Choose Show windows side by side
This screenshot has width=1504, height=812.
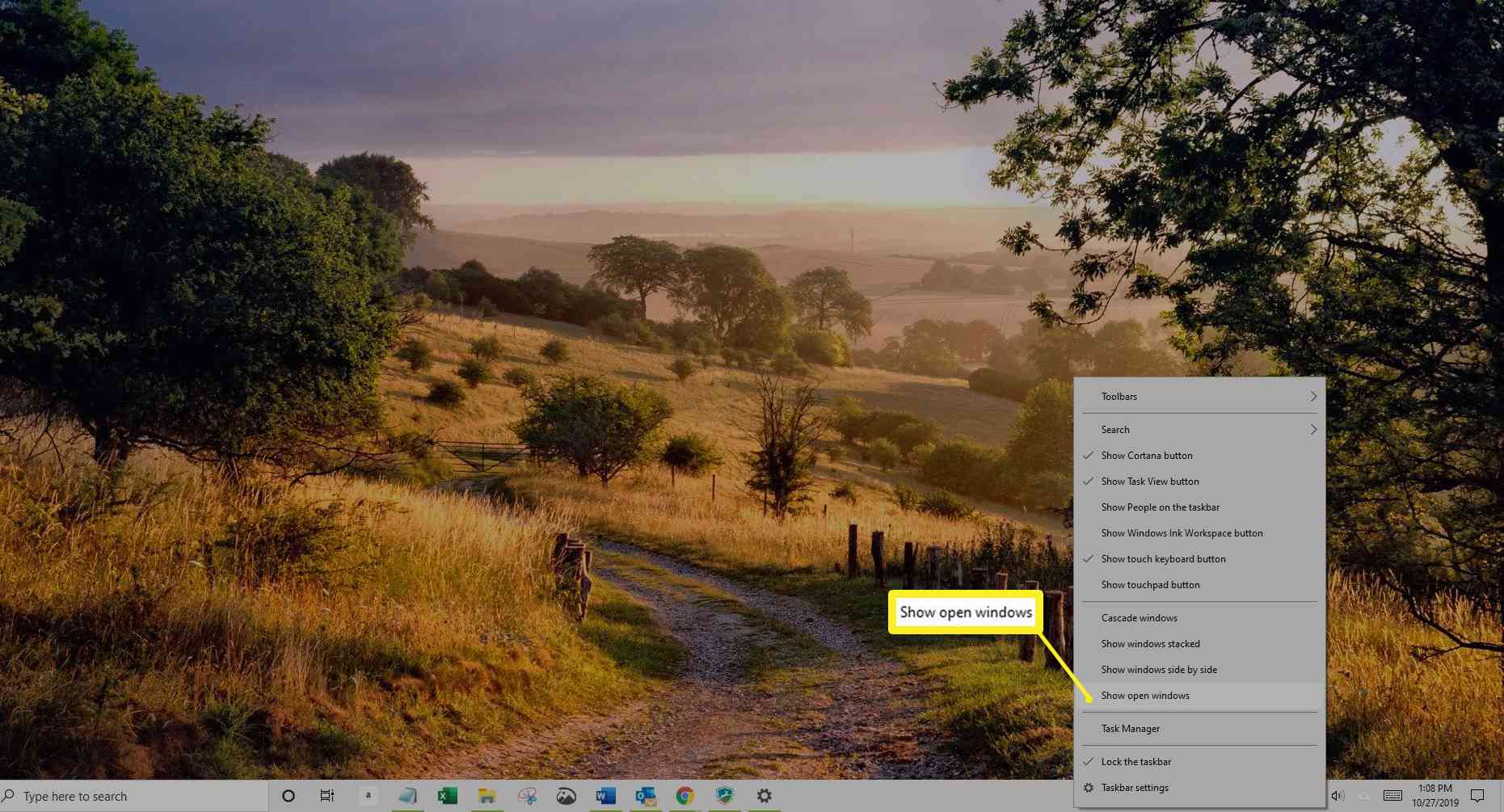tap(1199, 670)
